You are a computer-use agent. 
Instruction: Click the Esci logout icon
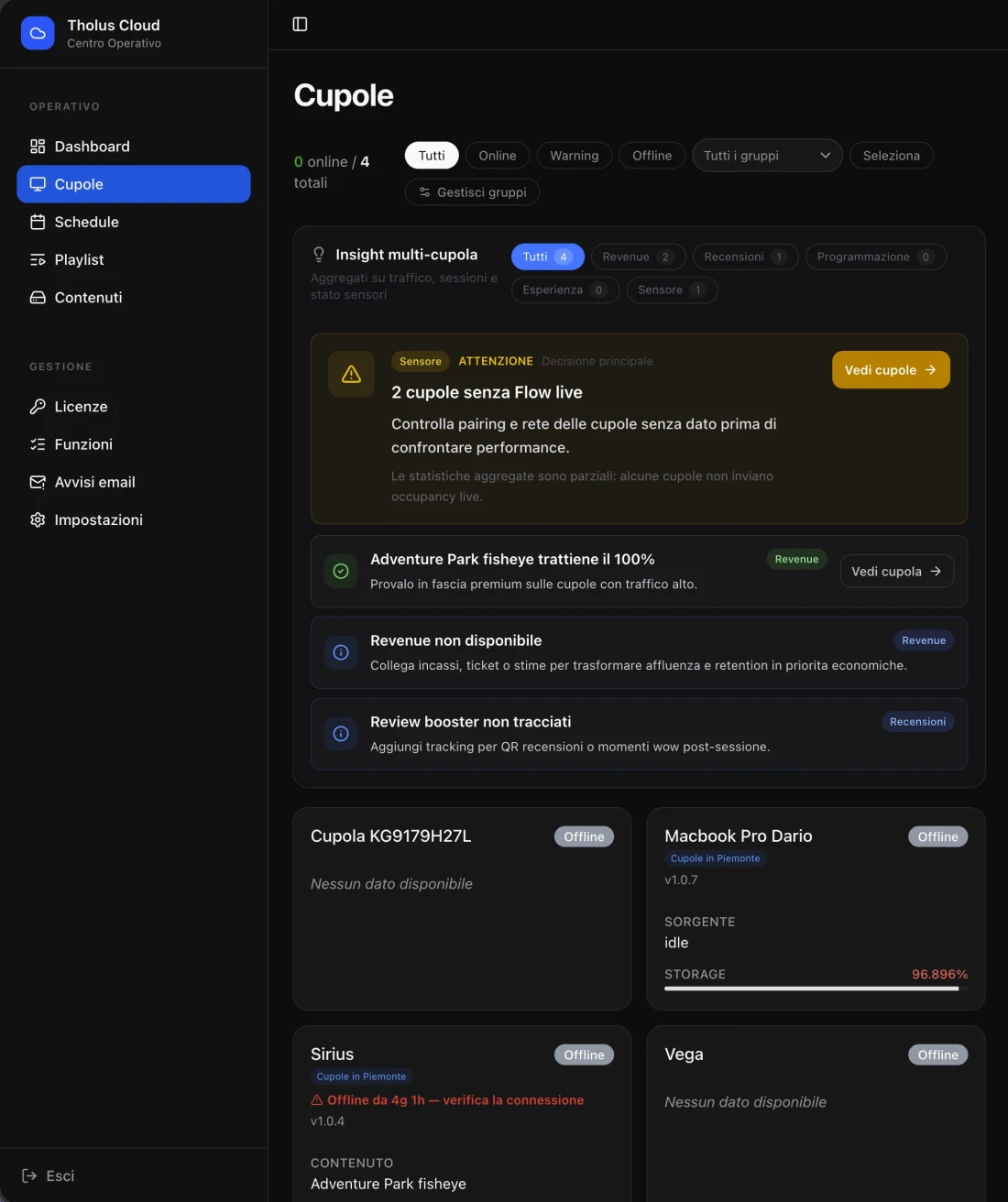29,1175
